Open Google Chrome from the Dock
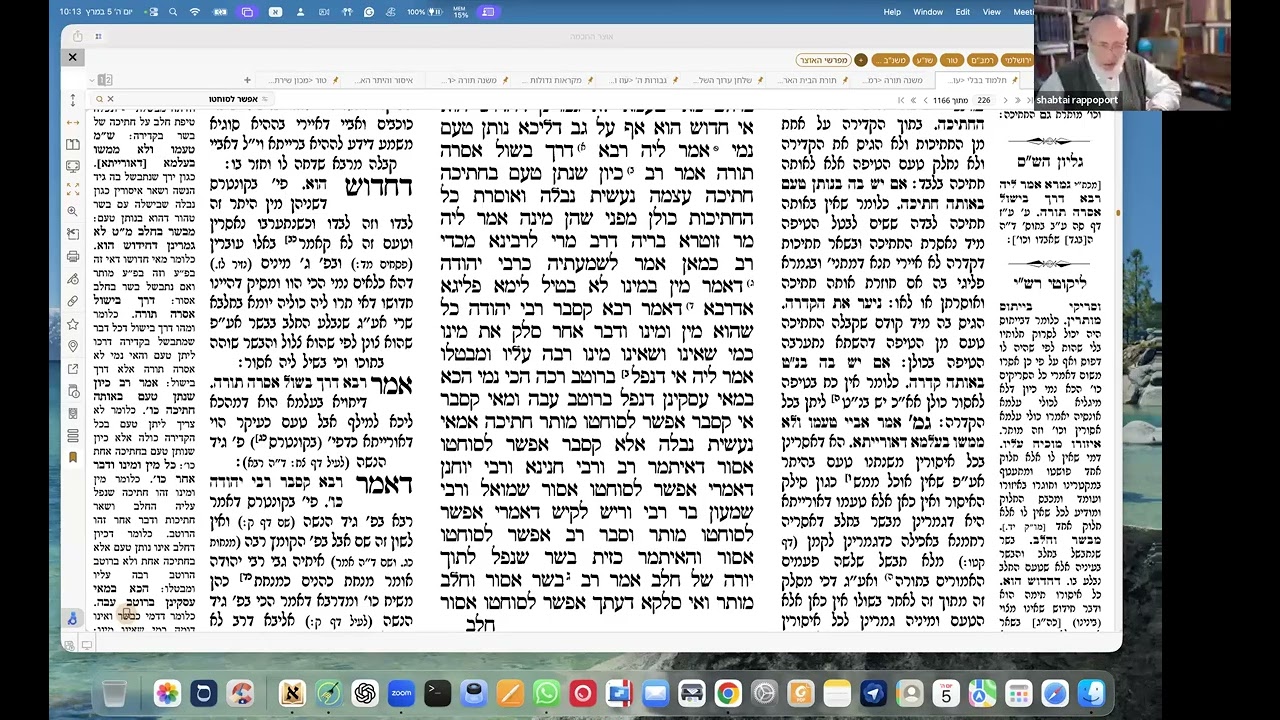 [728, 693]
